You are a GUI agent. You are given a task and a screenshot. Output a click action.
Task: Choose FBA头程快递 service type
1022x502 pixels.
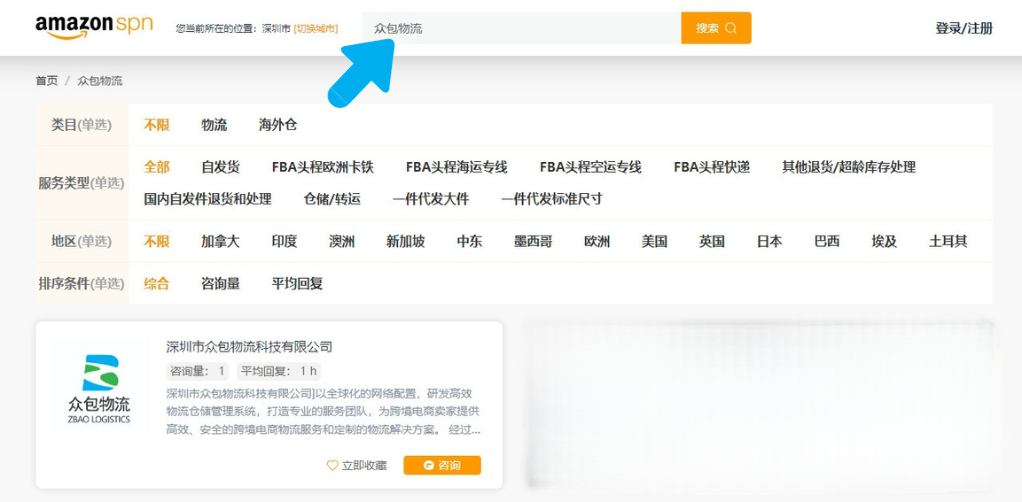pos(712,167)
